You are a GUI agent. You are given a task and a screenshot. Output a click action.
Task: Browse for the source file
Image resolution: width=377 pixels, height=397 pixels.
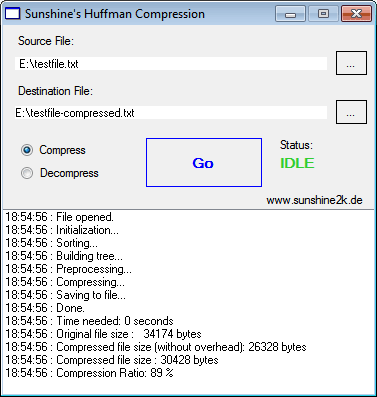[x=351, y=63]
